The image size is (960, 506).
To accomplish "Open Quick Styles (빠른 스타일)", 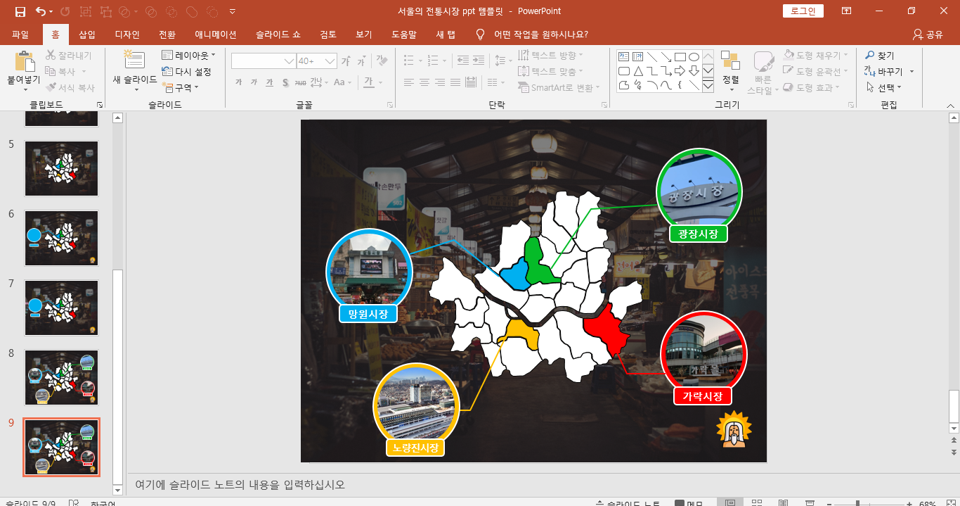I will click(x=762, y=72).
